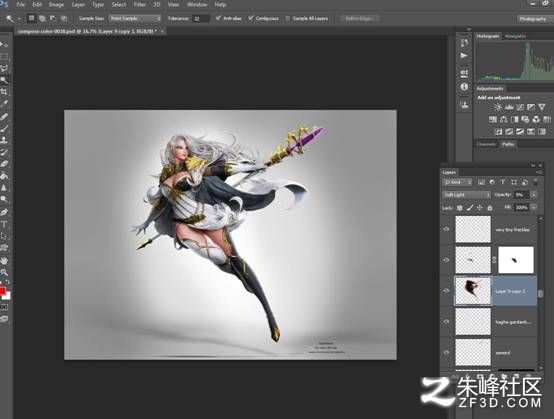Viewport: 554px width, 419px height.
Task: Open the Sample Size dropdown
Action: [135, 18]
